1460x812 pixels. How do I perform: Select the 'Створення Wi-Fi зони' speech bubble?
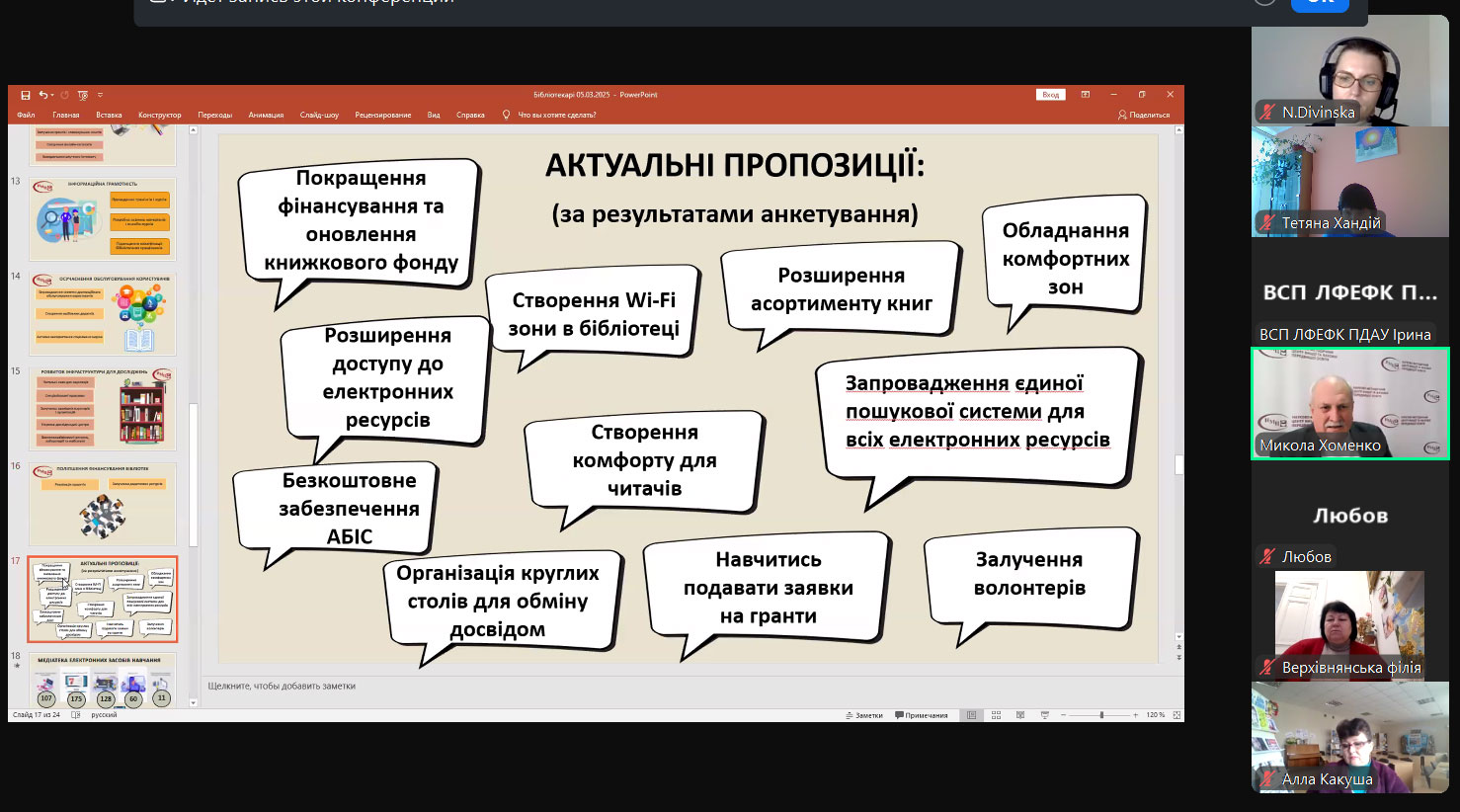point(594,314)
